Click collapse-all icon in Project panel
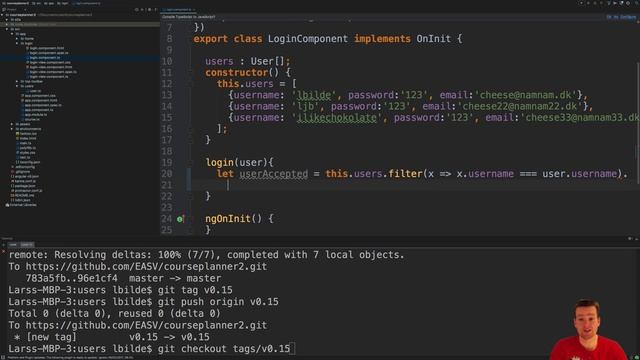Viewport: 640px width, 360px height. point(142,9)
